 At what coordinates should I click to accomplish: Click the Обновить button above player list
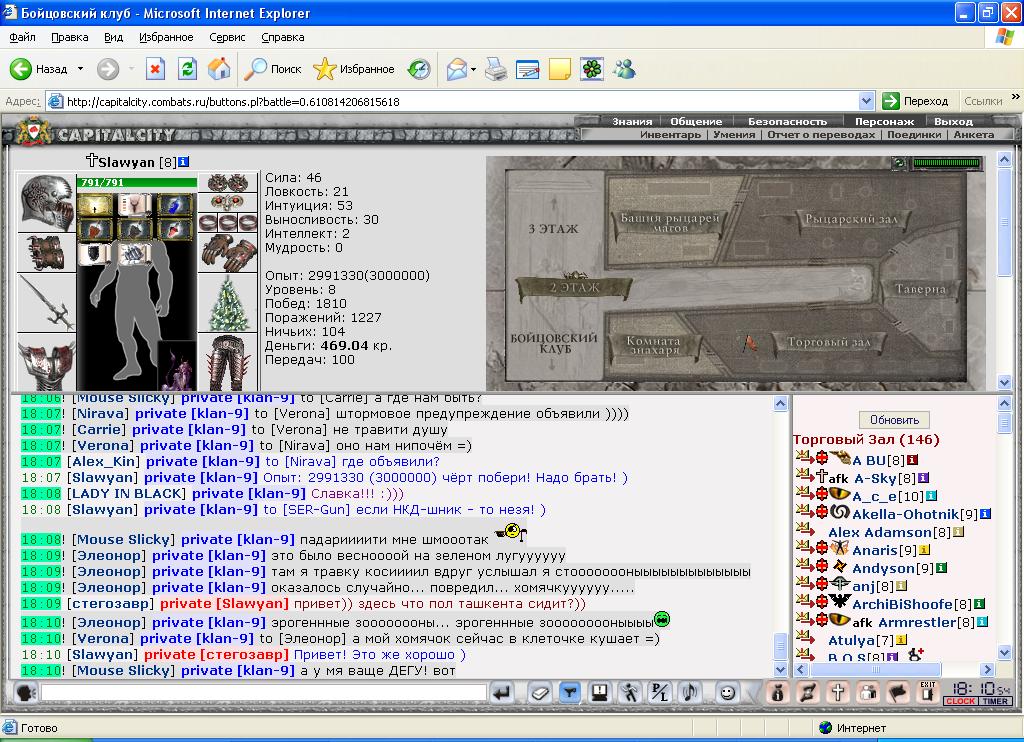point(894,420)
